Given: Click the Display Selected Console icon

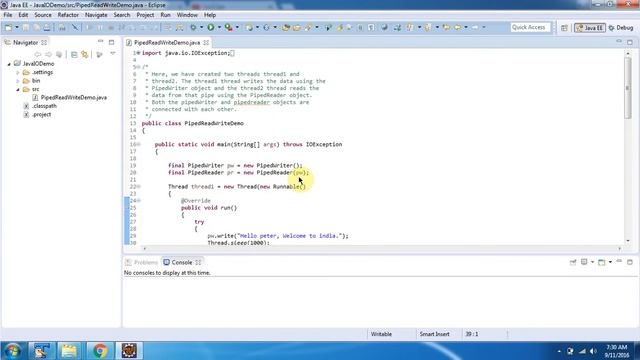Looking at the screenshot, I should click(584, 262).
